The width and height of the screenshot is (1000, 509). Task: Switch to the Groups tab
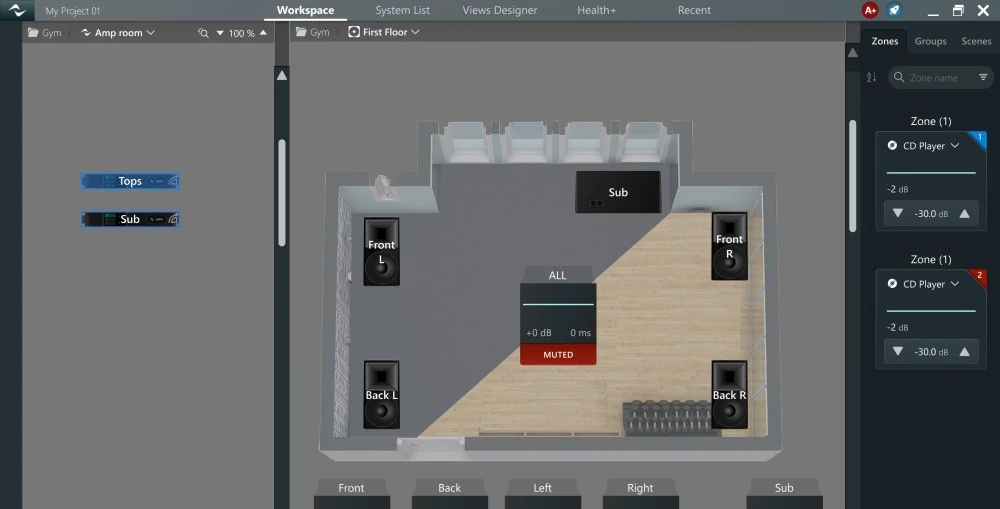[x=930, y=41]
